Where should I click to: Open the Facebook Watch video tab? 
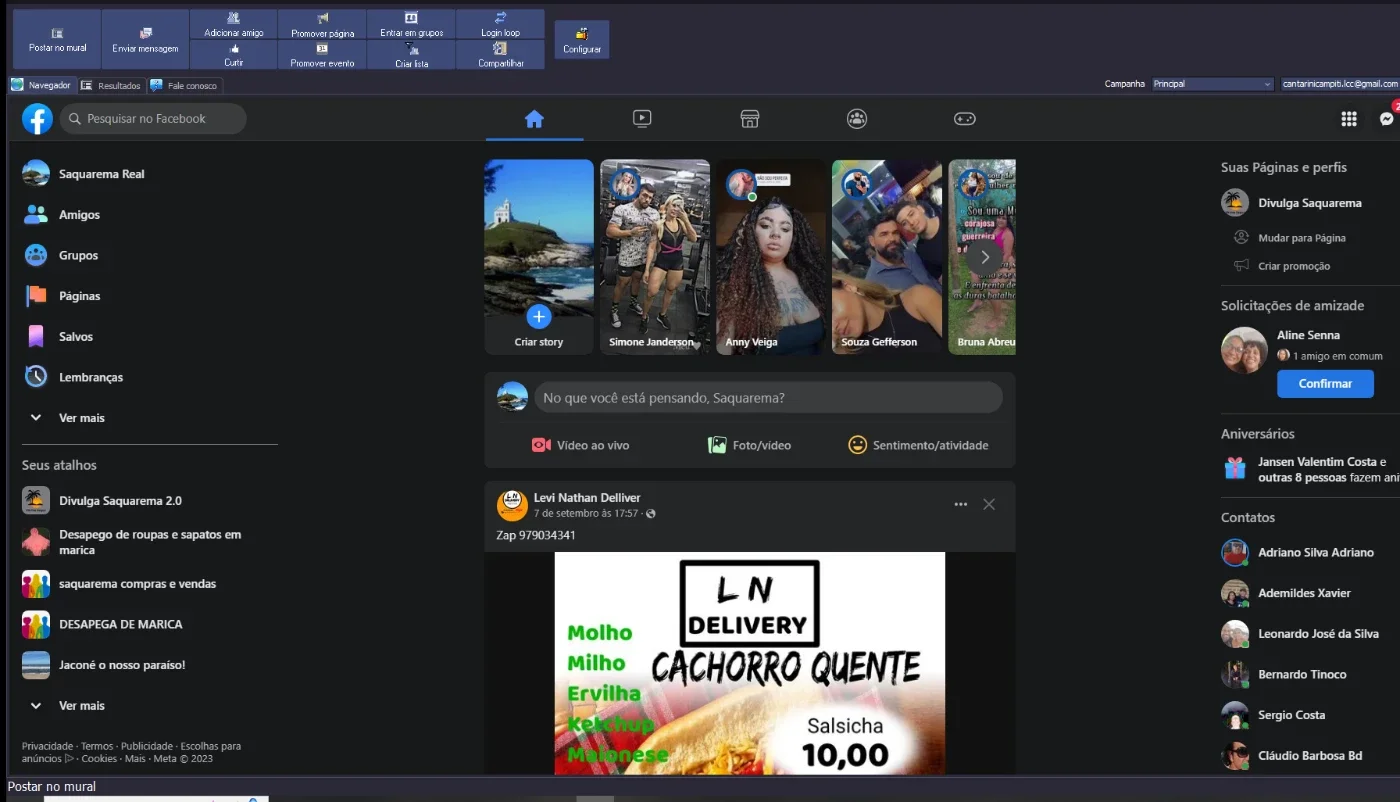point(642,119)
